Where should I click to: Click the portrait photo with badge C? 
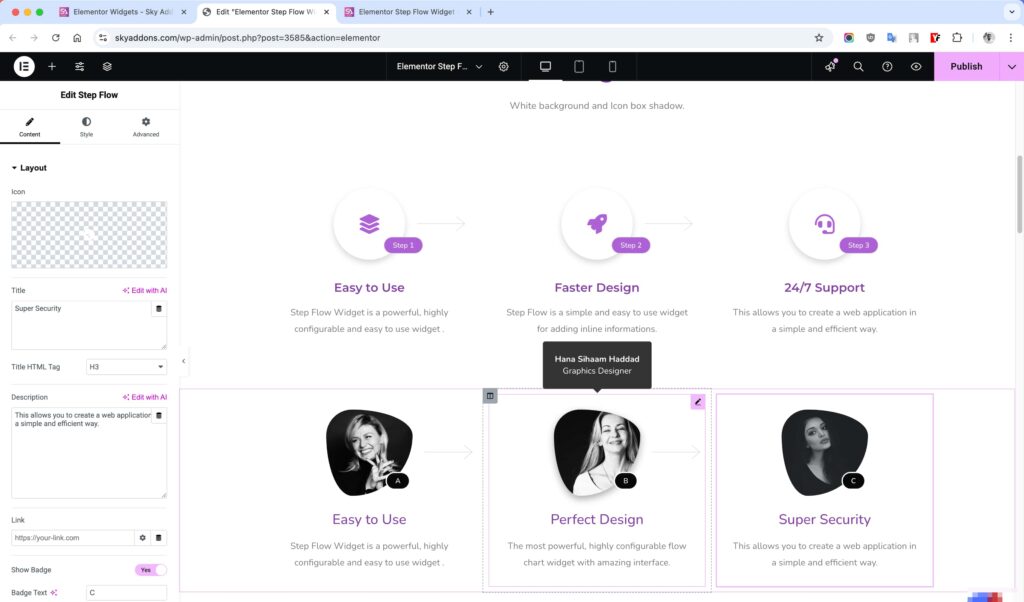824,452
